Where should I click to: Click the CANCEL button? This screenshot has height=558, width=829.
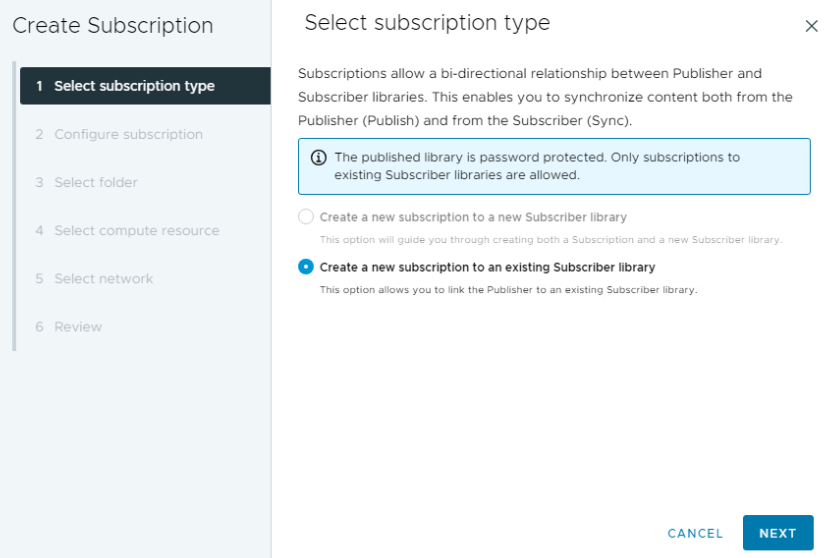tap(695, 533)
